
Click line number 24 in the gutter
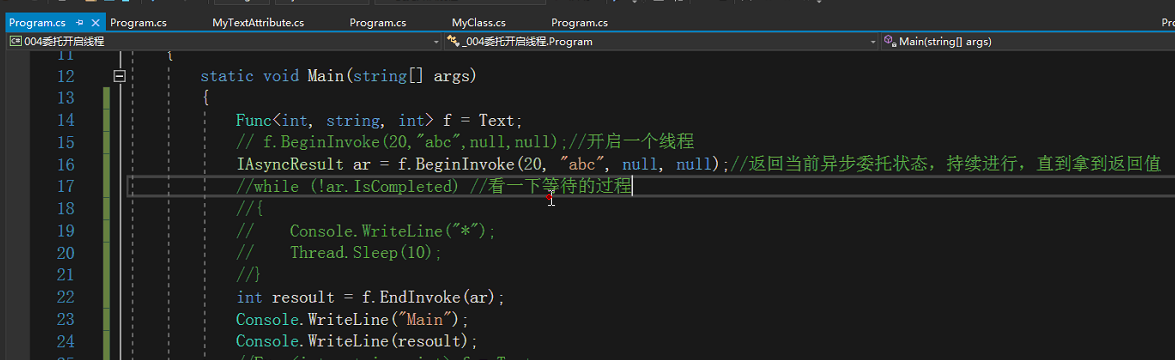[65, 342]
